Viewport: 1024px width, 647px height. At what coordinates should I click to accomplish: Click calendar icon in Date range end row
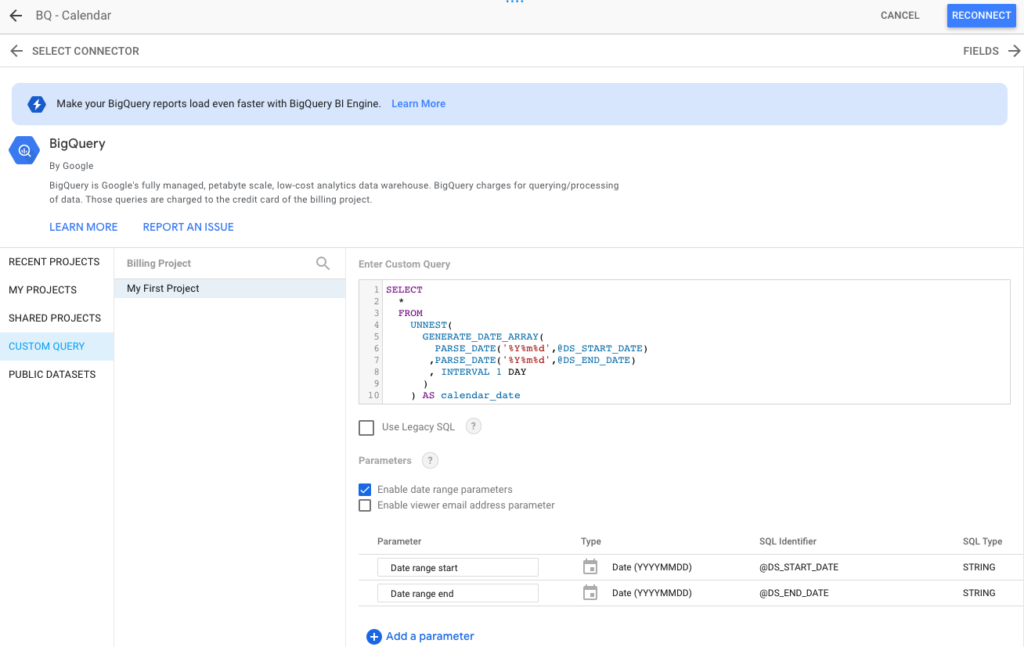590,593
